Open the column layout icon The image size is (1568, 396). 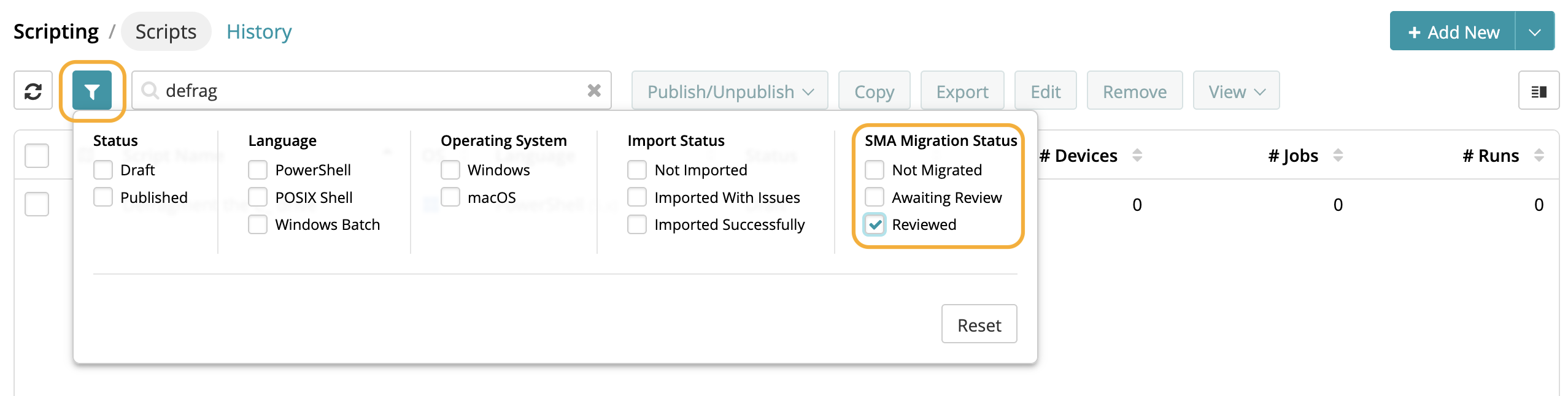pyautogui.click(x=1538, y=91)
